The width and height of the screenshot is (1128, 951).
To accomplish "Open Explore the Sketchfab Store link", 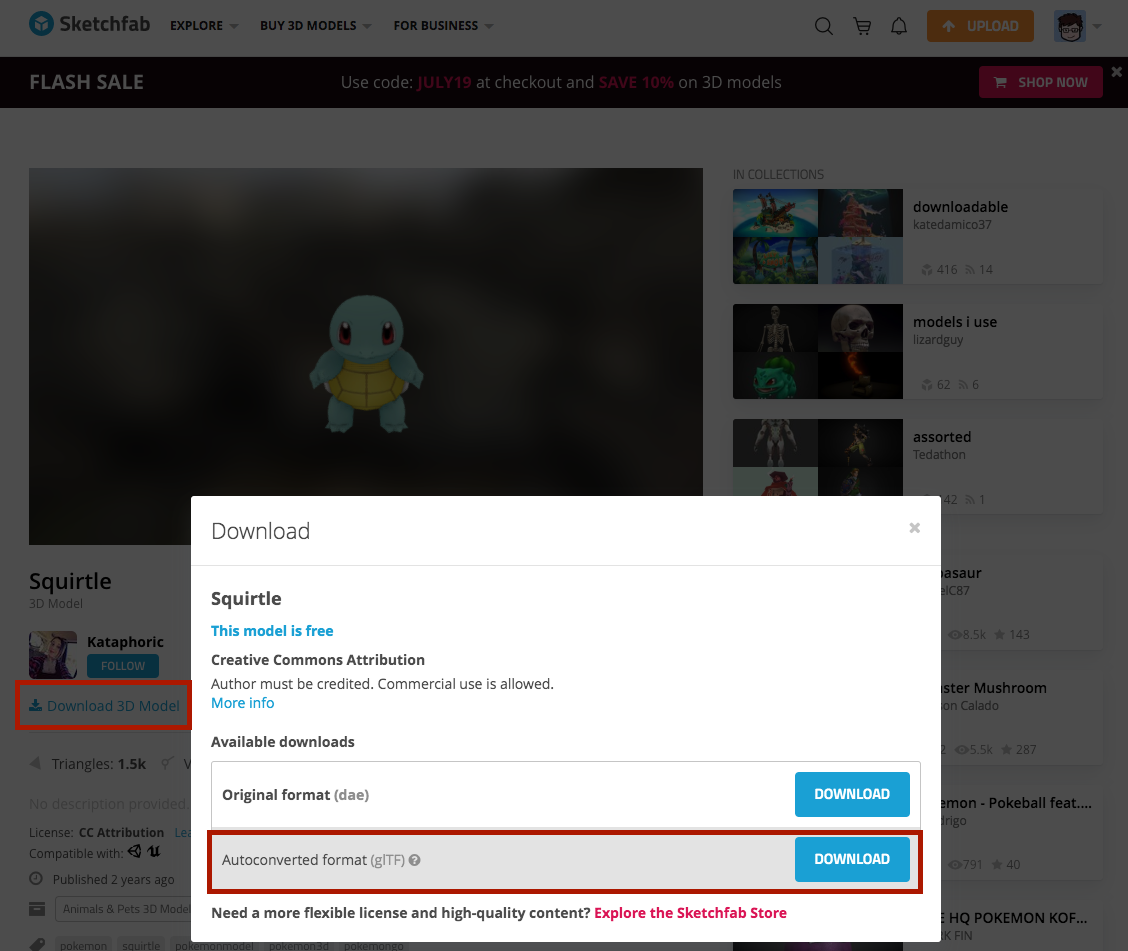I will pyautogui.click(x=690, y=913).
